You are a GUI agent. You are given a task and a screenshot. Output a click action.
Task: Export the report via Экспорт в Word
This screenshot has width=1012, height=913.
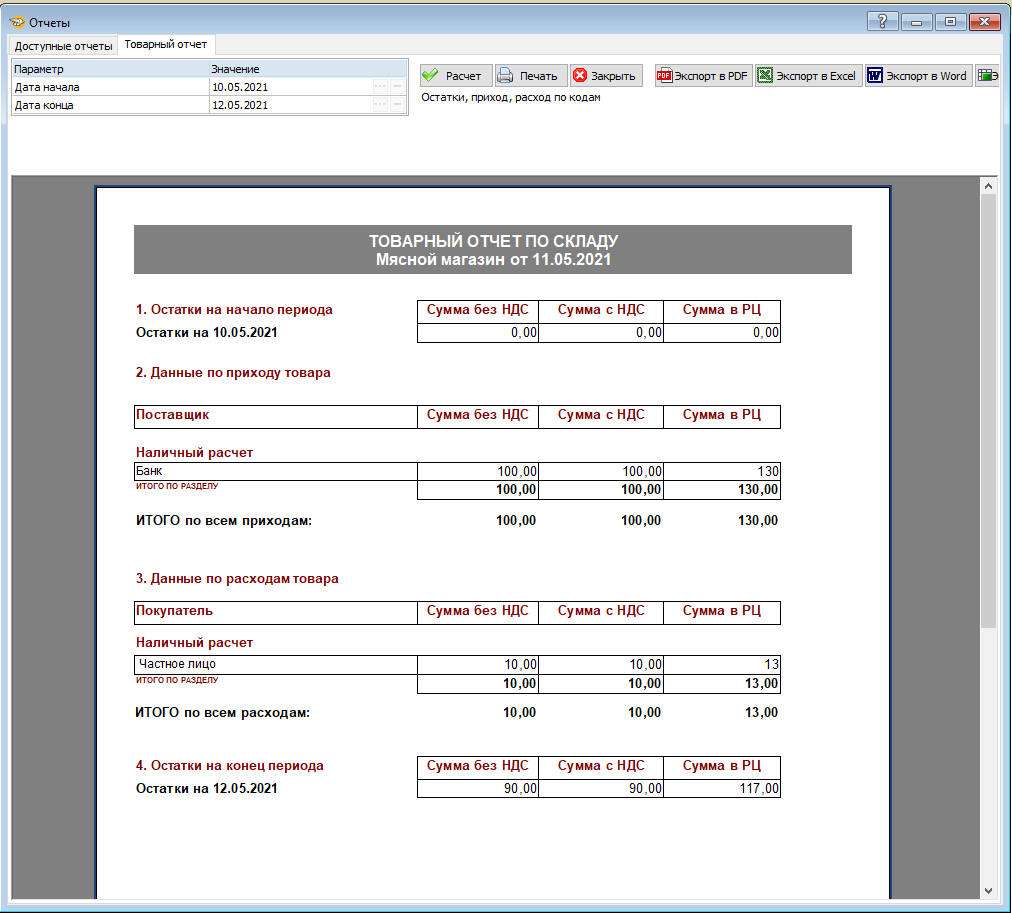[917, 76]
